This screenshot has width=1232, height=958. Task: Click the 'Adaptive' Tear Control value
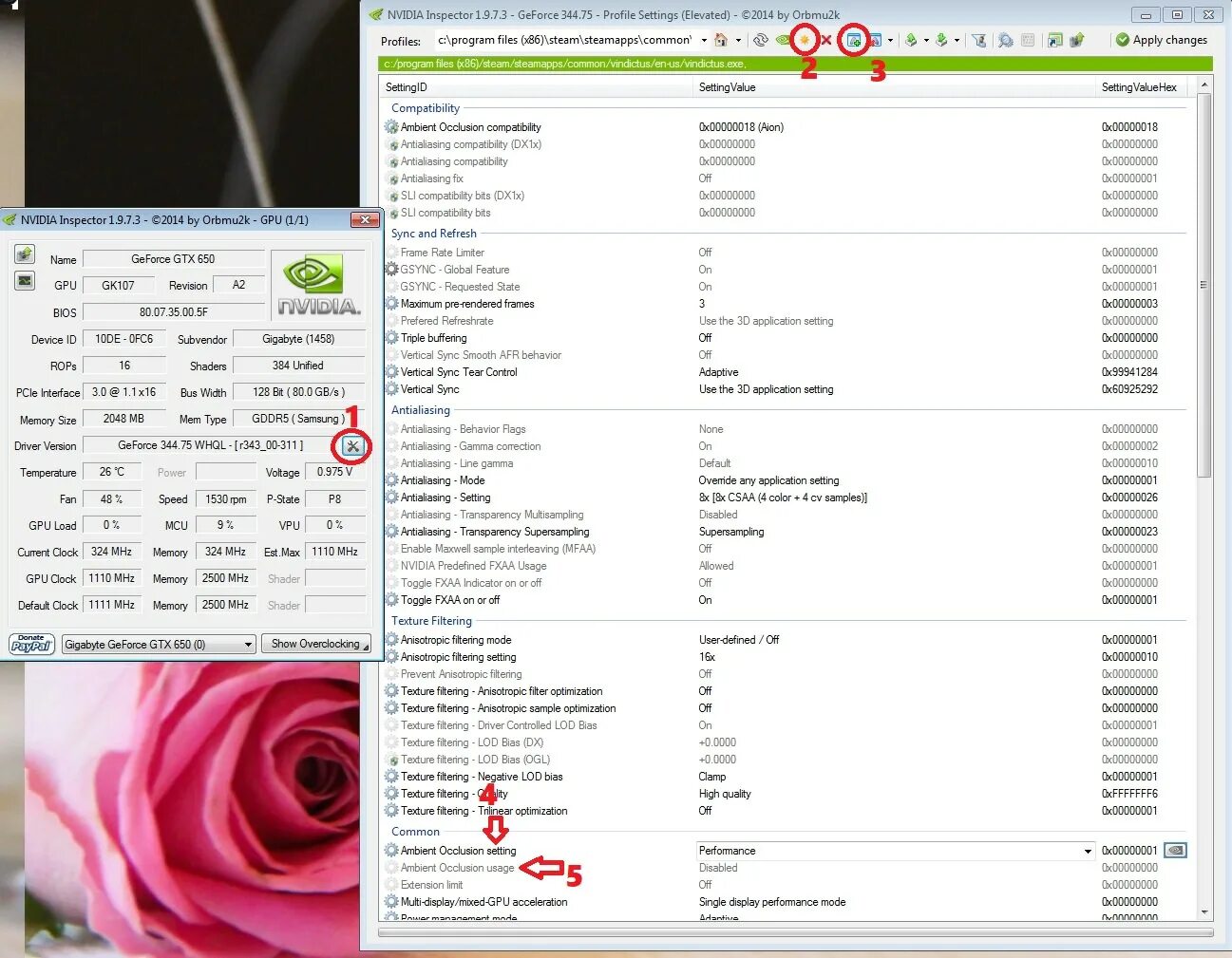(x=718, y=372)
